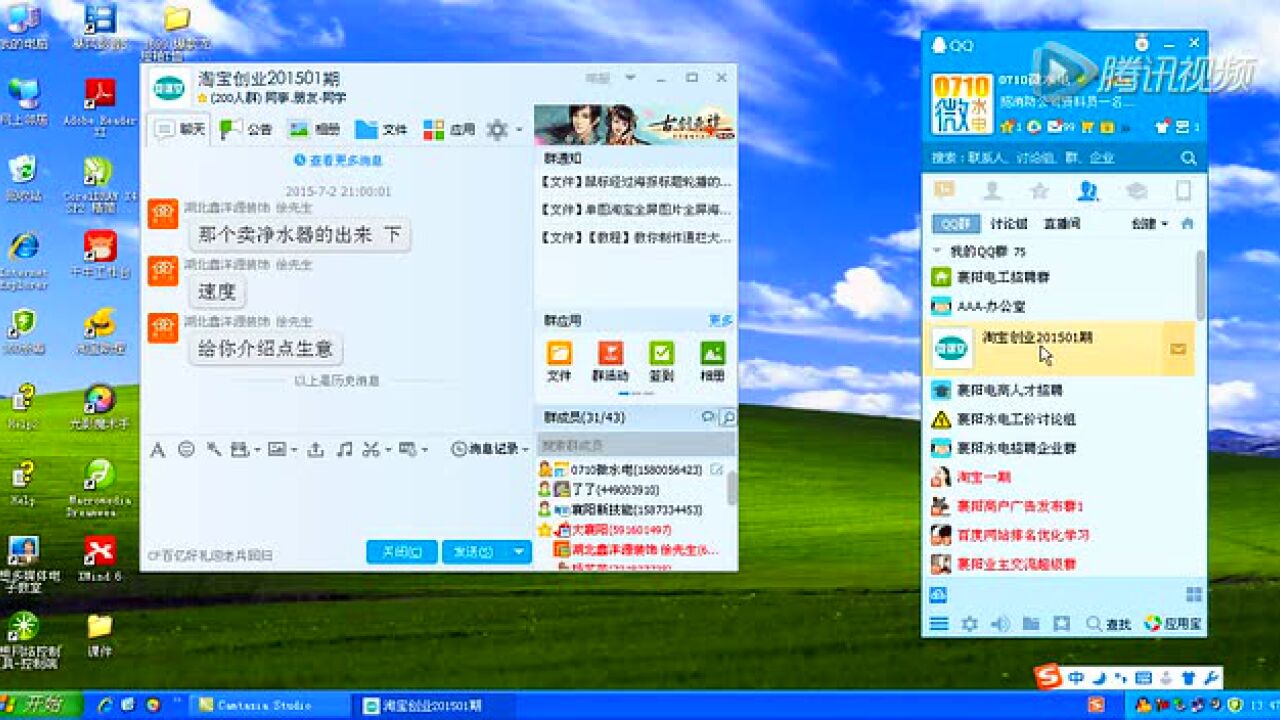This screenshot has width=1280, height=720.
Task: Open the 消息记录 message history
Action: (x=485, y=450)
